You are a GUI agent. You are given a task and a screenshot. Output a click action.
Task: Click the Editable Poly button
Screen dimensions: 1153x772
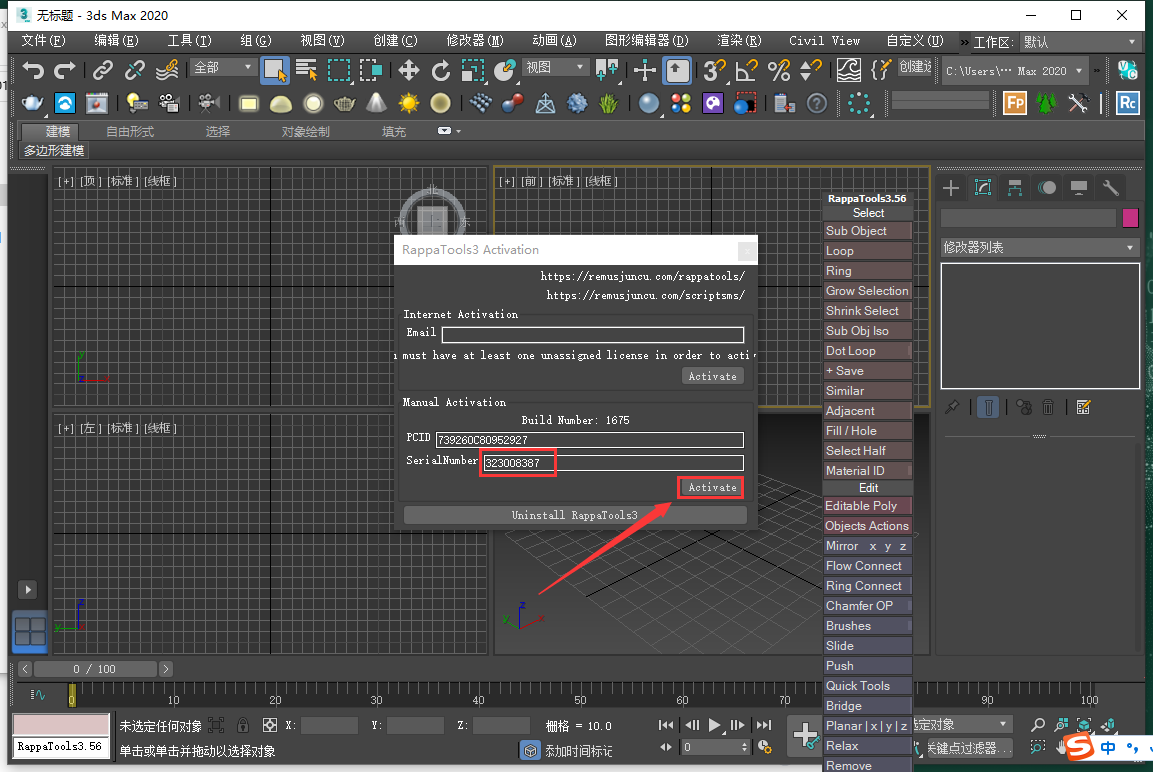click(868, 506)
